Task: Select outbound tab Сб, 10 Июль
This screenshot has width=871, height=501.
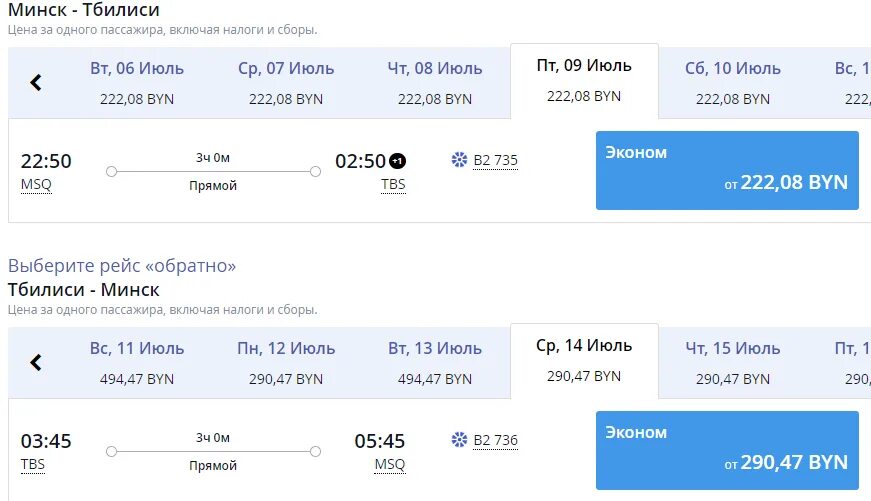Action: (x=733, y=83)
